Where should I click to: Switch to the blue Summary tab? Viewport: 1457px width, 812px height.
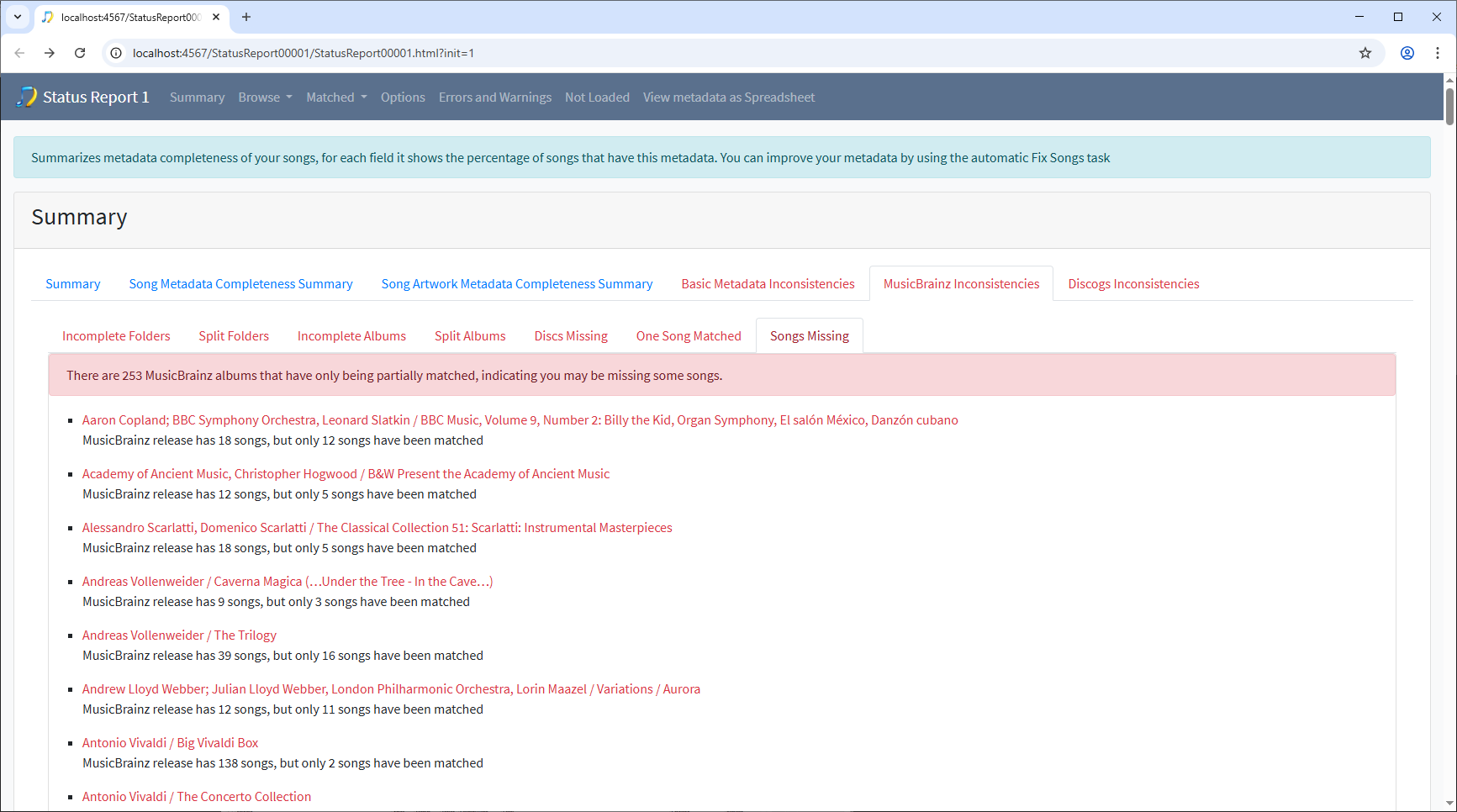point(73,284)
